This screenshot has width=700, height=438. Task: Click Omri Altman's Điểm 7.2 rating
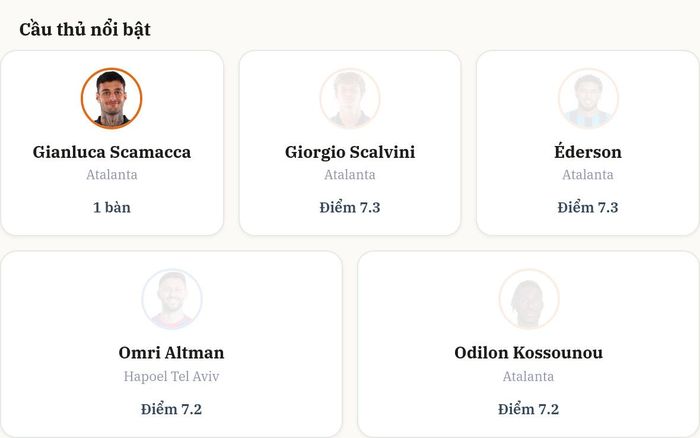[171, 409]
